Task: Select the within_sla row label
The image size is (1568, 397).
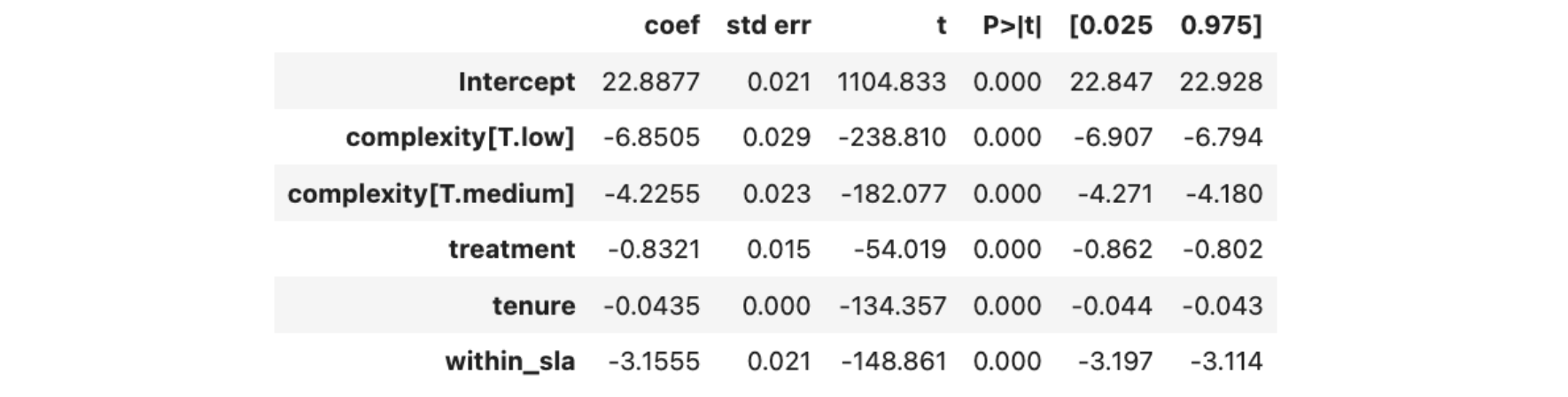Action: coord(509,362)
